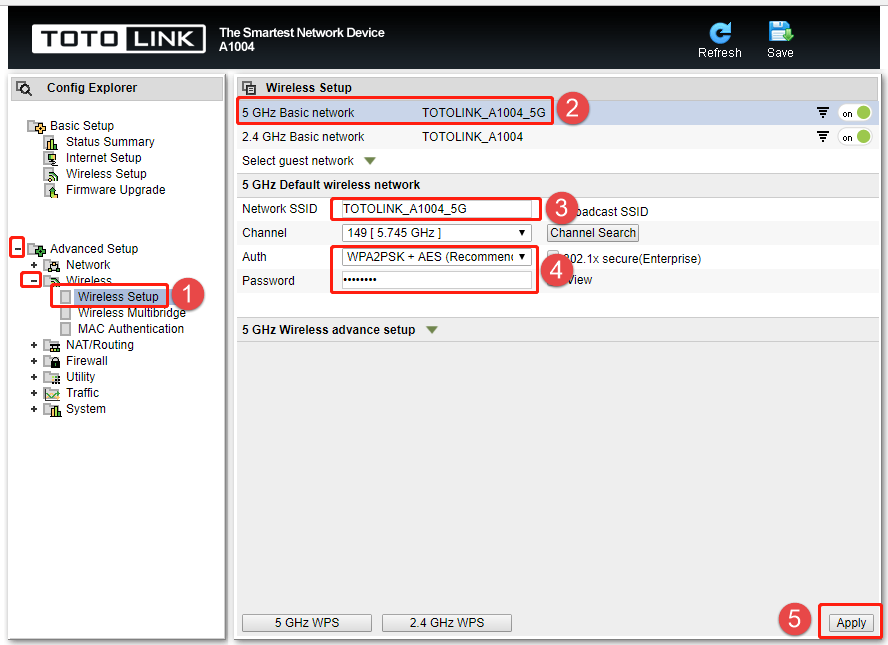
Task: Click the filter icon on 2.4 GHz row
Action: pyautogui.click(x=823, y=136)
